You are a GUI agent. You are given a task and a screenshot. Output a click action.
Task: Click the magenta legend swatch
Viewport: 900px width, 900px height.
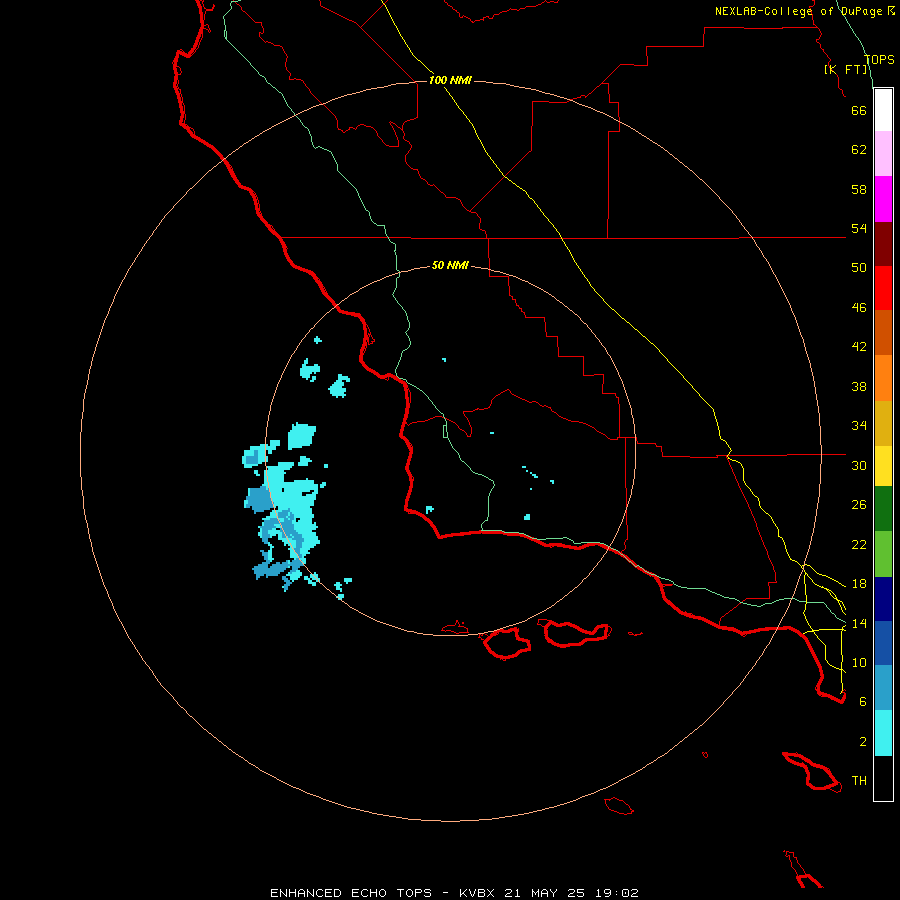883,199
